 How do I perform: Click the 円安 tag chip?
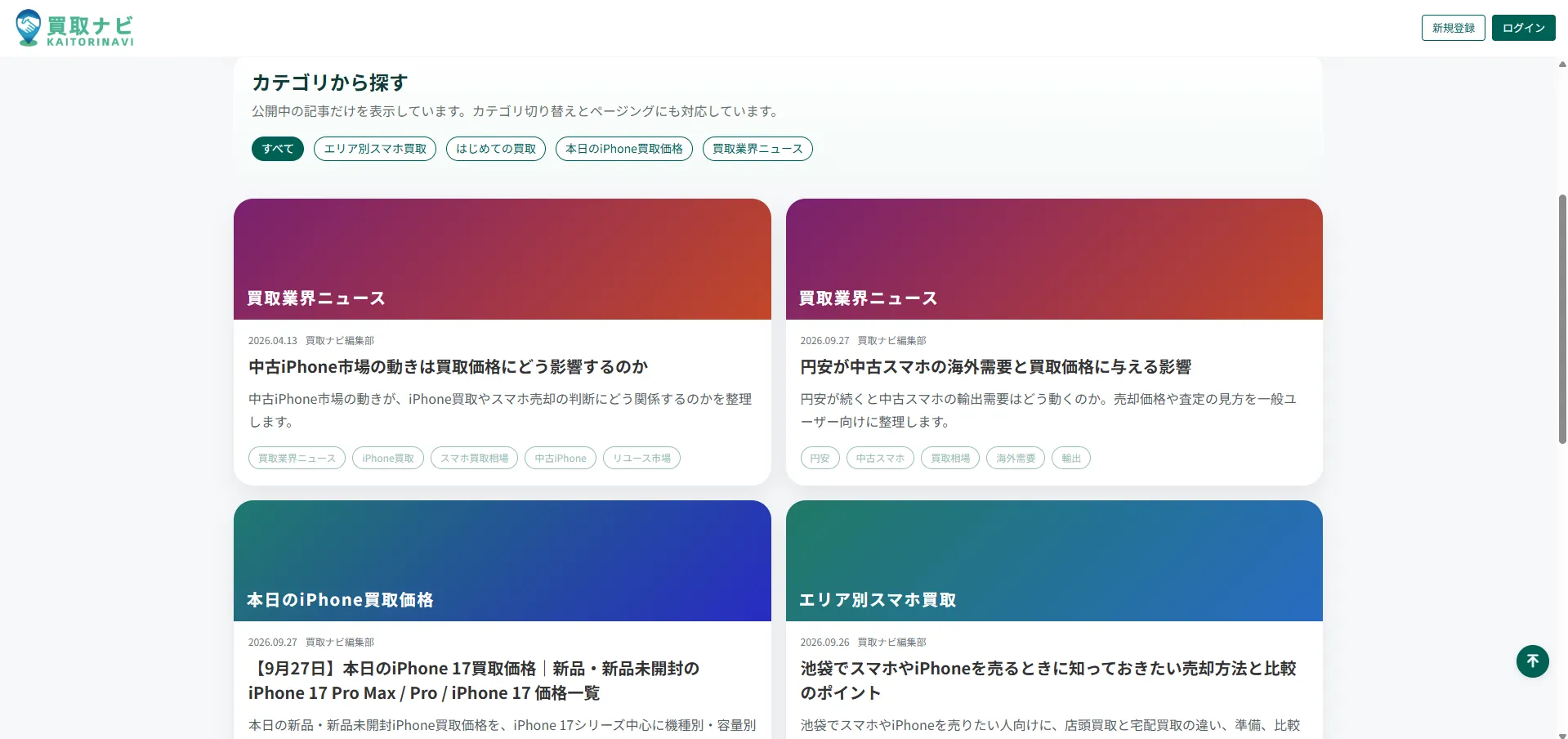(820, 458)
